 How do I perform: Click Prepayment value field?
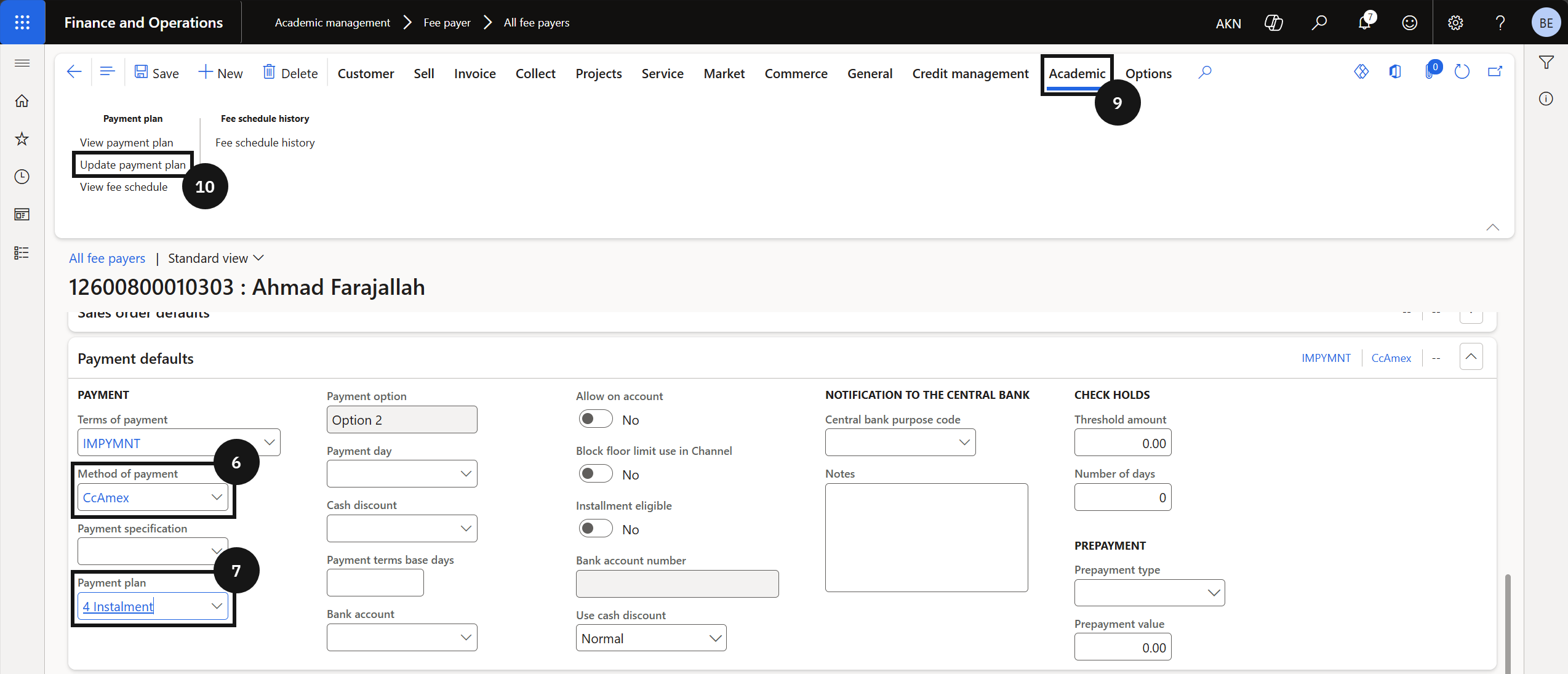tap(1122, 647)
